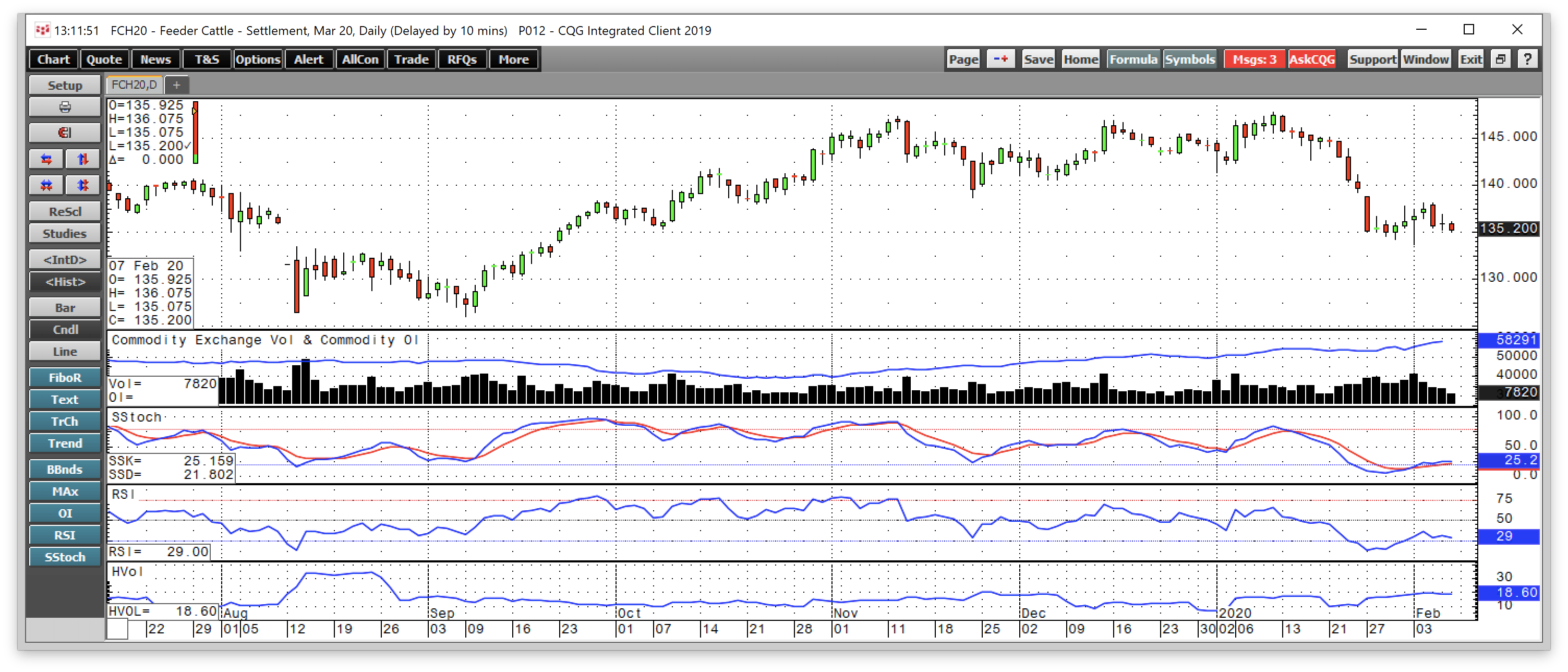Click the horizontal compress arrows icon
The height and width of the screenshot is (672, 1568).
point(46,185)
